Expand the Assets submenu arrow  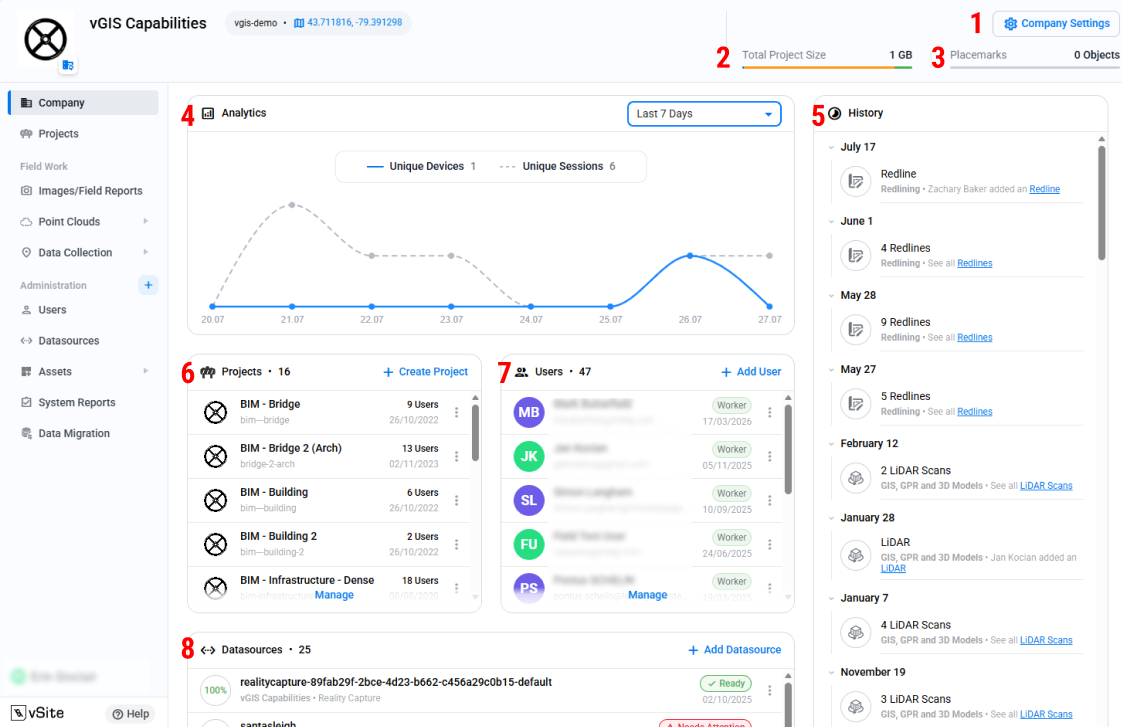click(x=146, y=371)
